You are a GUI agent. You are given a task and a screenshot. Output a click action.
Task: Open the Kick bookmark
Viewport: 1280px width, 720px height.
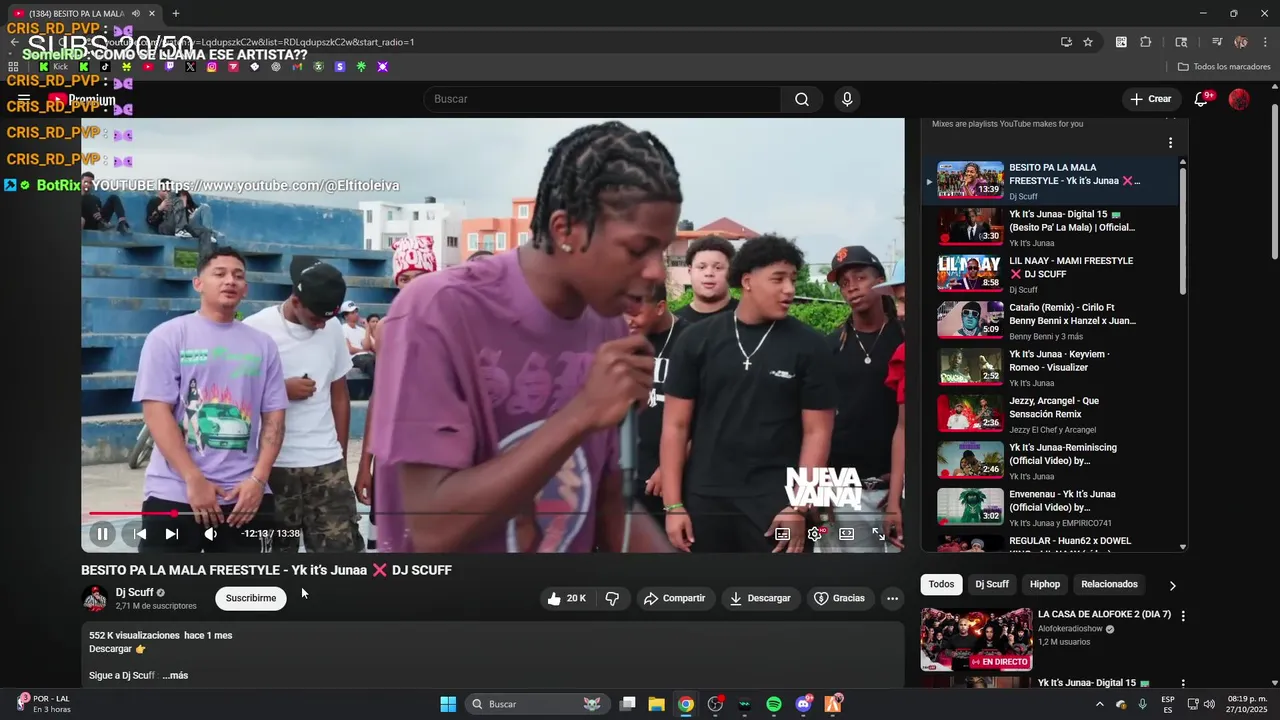coord(54,67)
